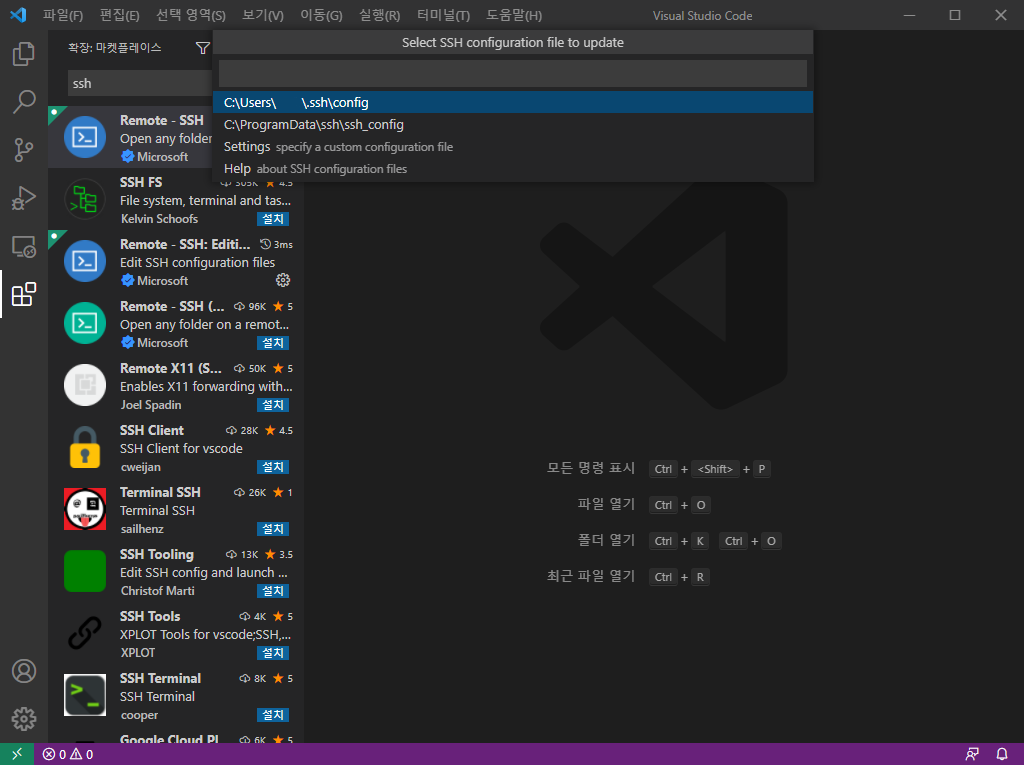Install the SSH Tools extension
Screen dimensions: 1024x765
tap(273, 653)
